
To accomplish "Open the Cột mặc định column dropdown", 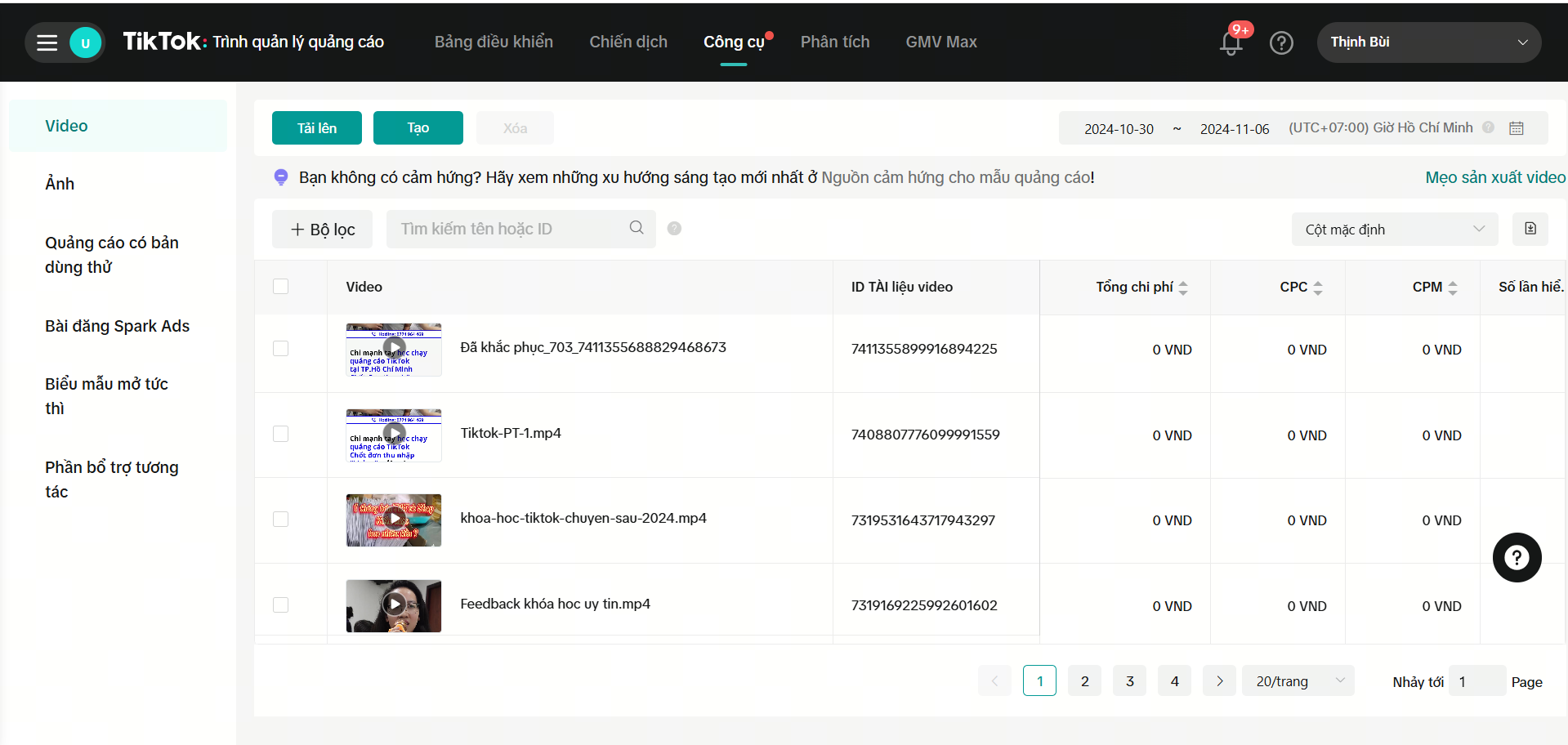I will [1395, 229].
